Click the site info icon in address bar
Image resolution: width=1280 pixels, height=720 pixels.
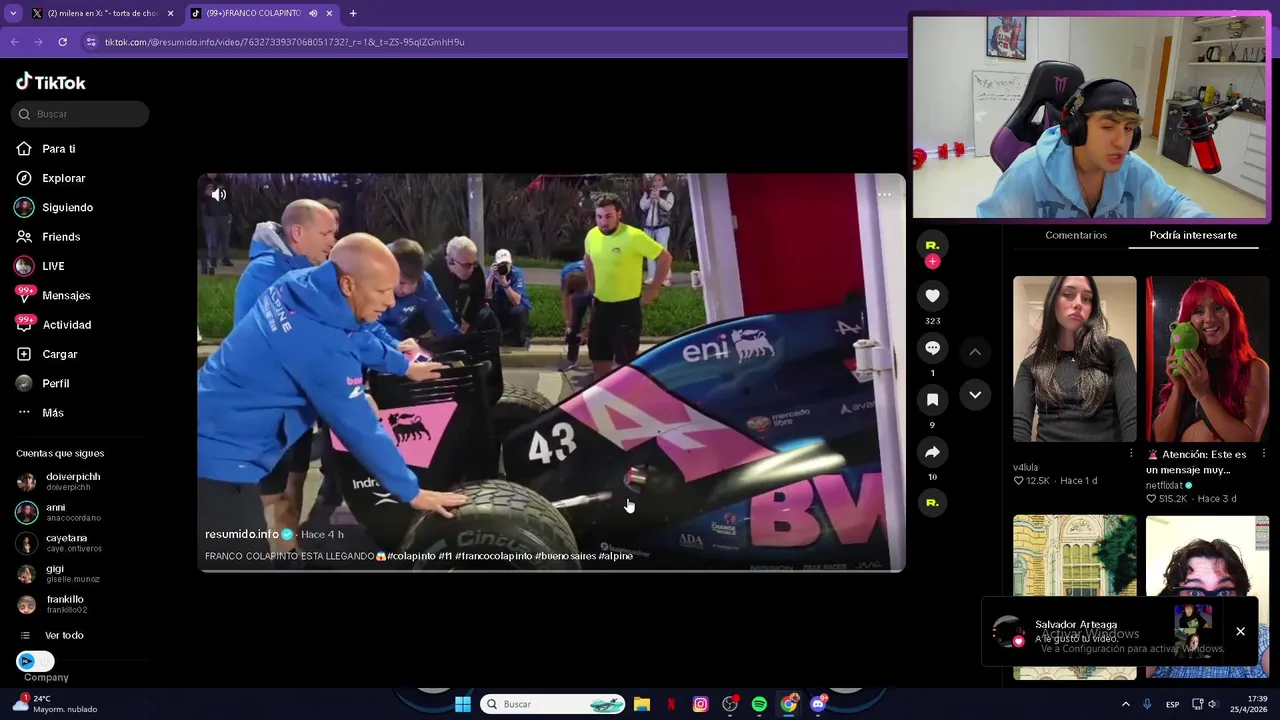[91, 42]
